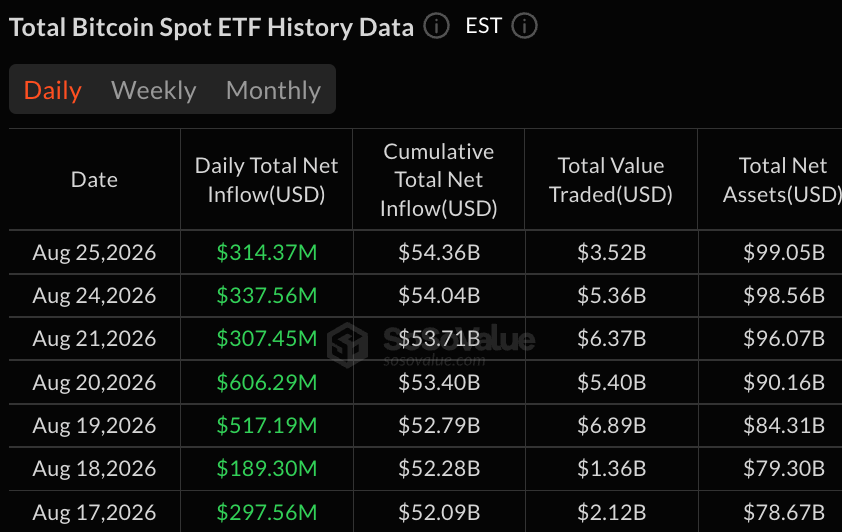Click the $5.36B value traded cell
Viewport: 842px width, 532px height.
click(x=612, y=295)
